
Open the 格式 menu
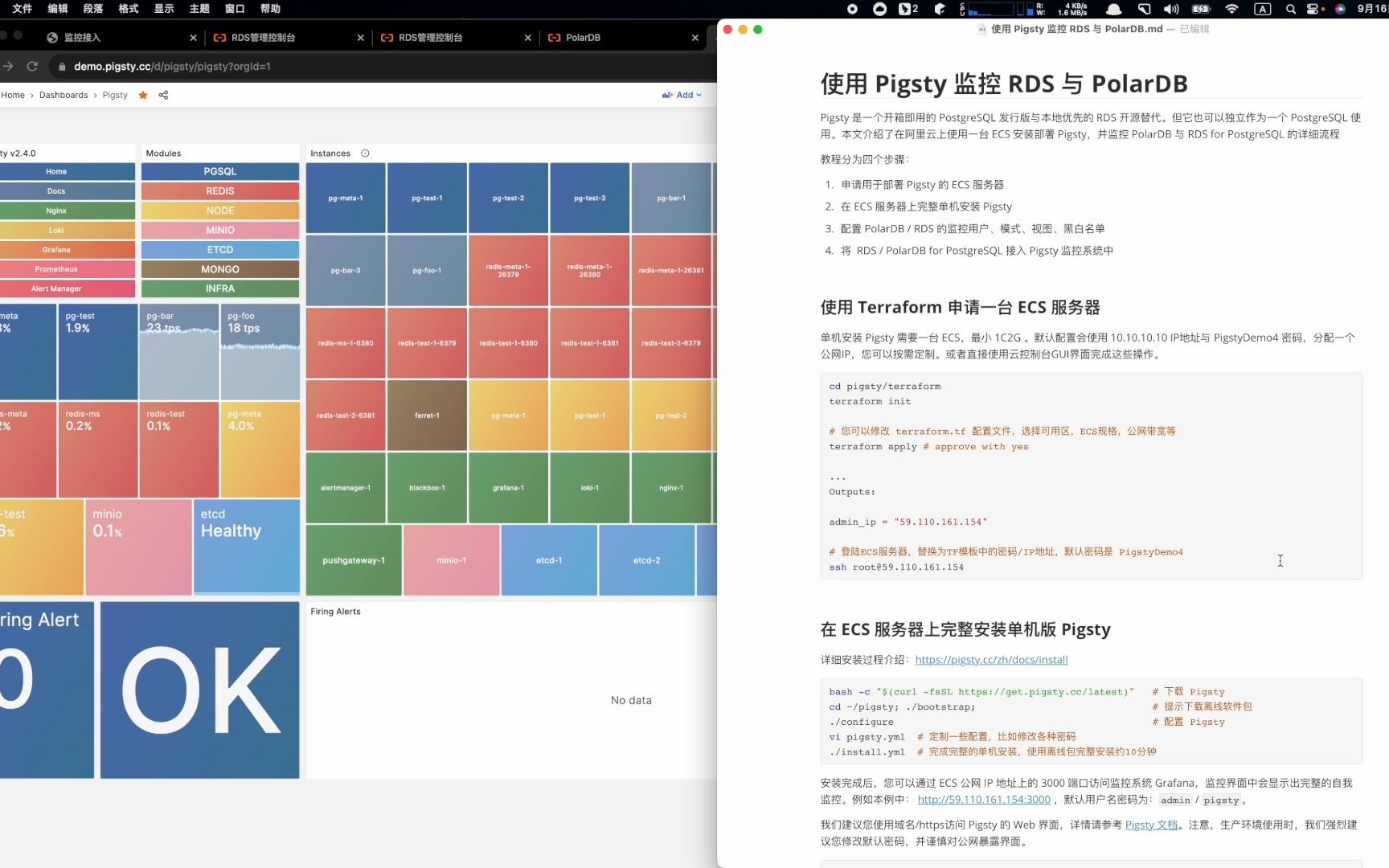pos(129,9)
